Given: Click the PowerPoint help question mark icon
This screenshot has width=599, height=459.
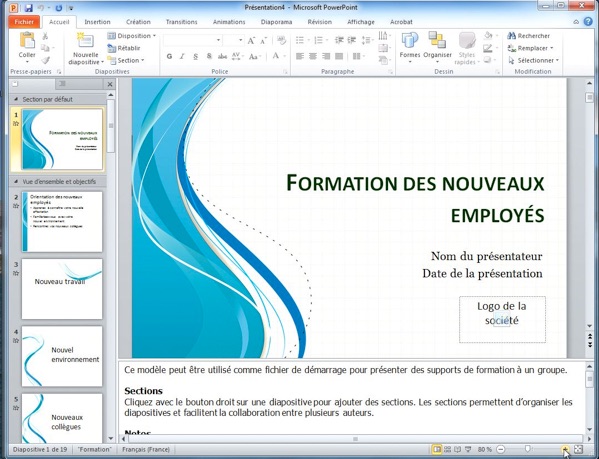Looking at the screenshot, I should tap(588, 22).
